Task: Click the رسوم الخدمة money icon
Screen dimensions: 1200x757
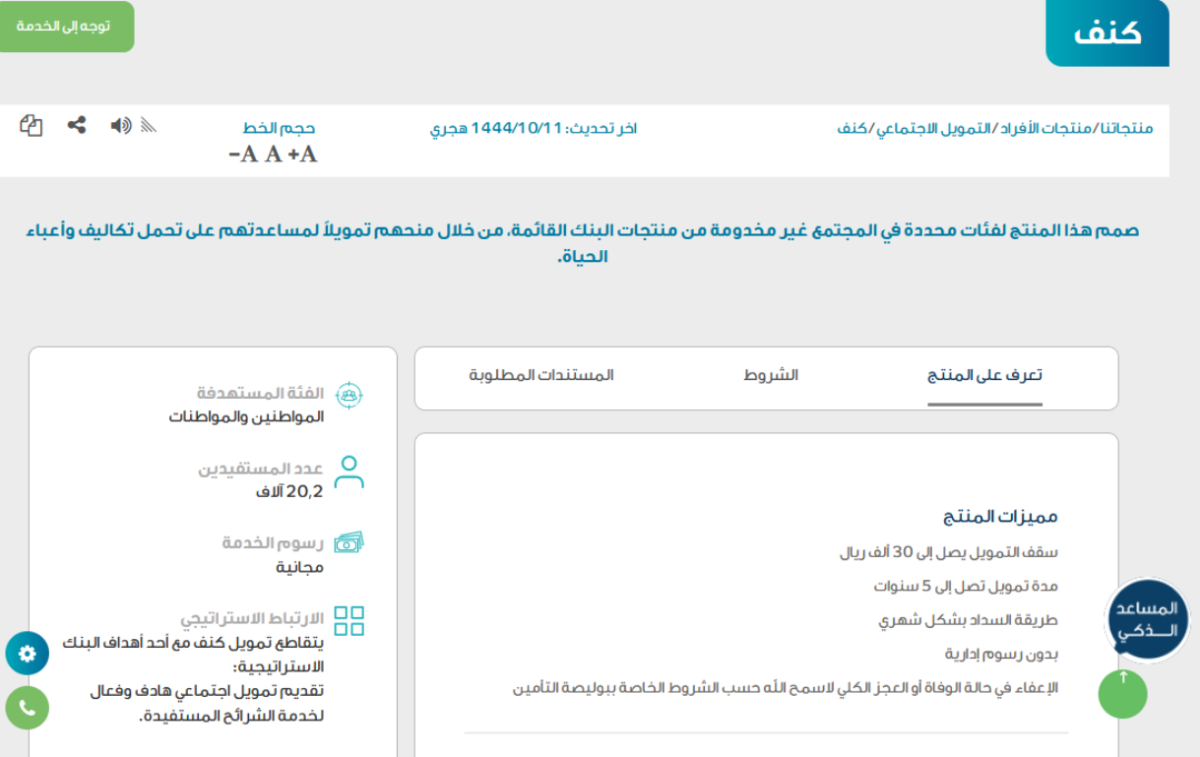Action: pos(348,543)
